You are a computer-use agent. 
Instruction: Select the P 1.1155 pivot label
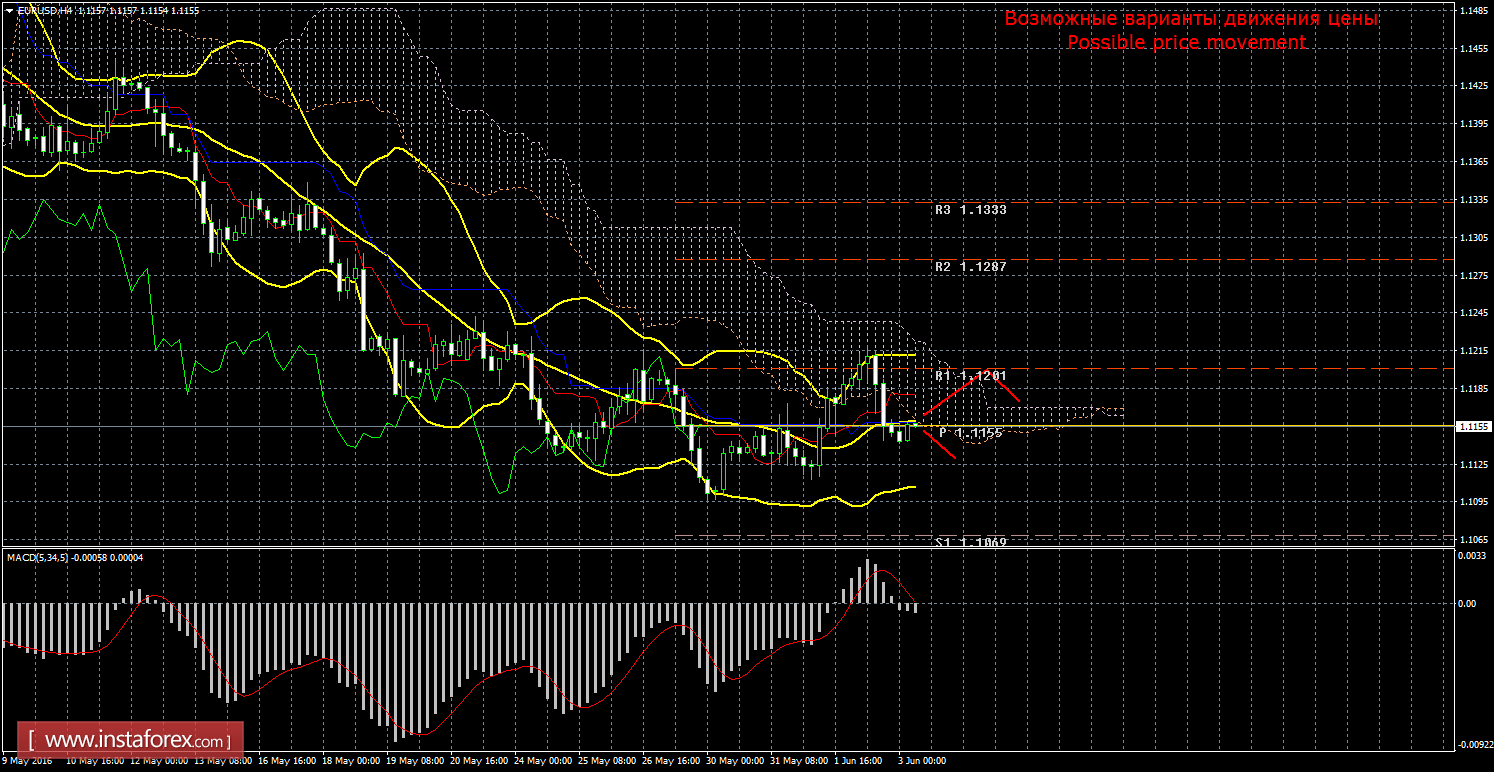[971, 433]
